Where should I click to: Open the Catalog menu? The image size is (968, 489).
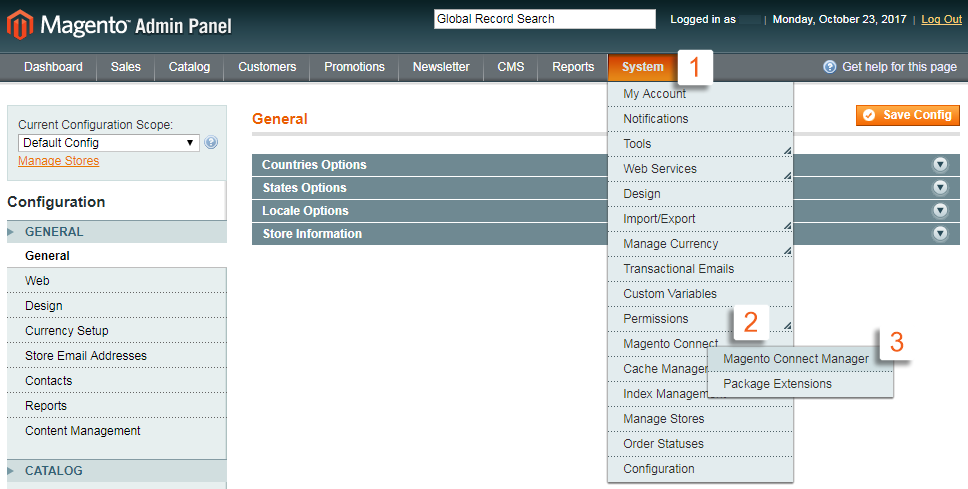click(x=189, y=67)
